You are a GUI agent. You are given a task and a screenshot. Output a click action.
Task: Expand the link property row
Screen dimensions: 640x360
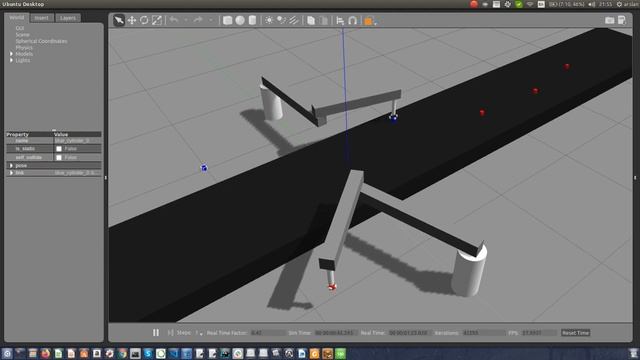(x=11, y=173)
